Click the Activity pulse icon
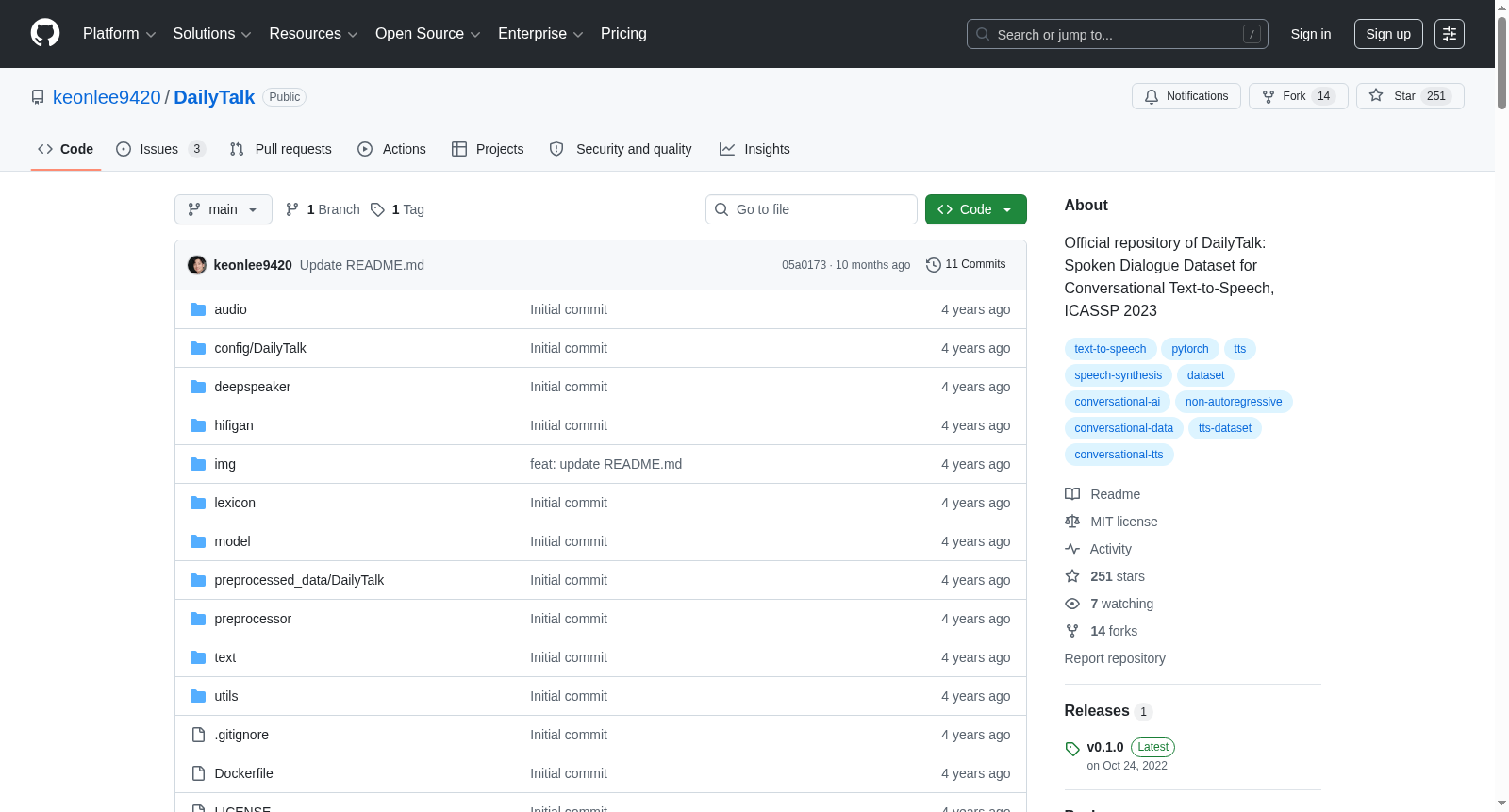1509x812 pixels. 1072,549
